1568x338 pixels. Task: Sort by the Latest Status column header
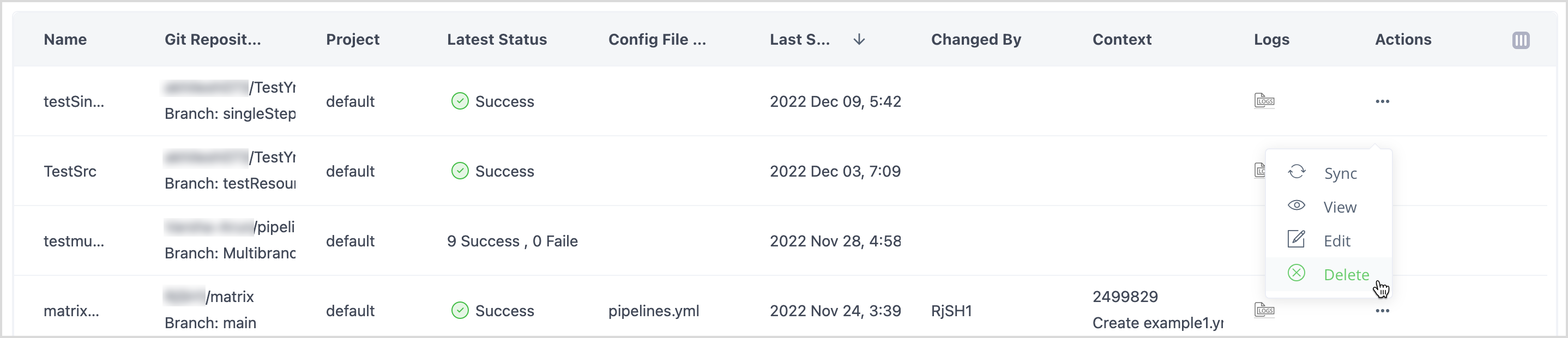(x=497, y=40)
